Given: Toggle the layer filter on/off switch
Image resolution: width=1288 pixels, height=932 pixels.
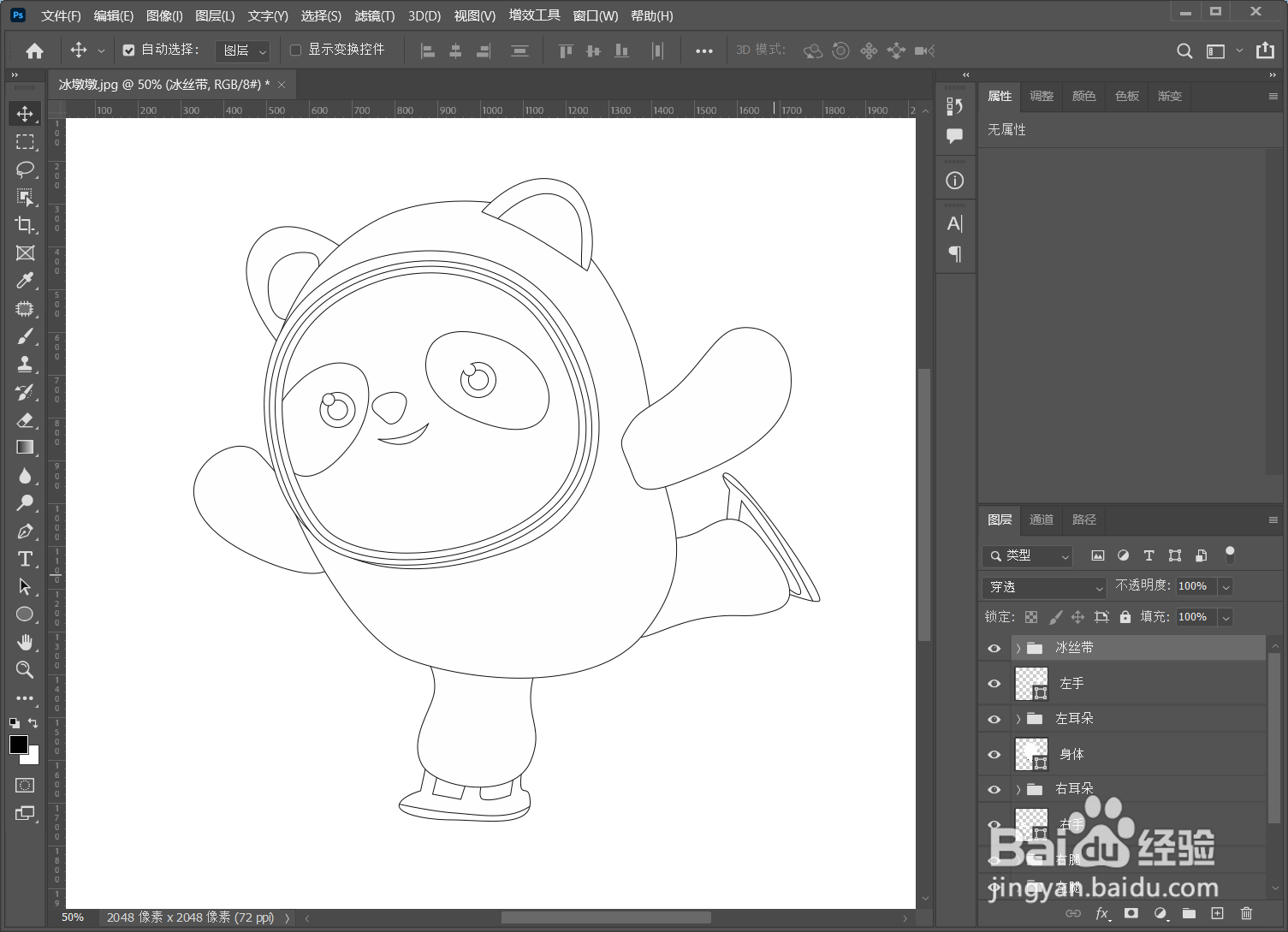Looking at the screenshot, I should [x=1230, y=555].
